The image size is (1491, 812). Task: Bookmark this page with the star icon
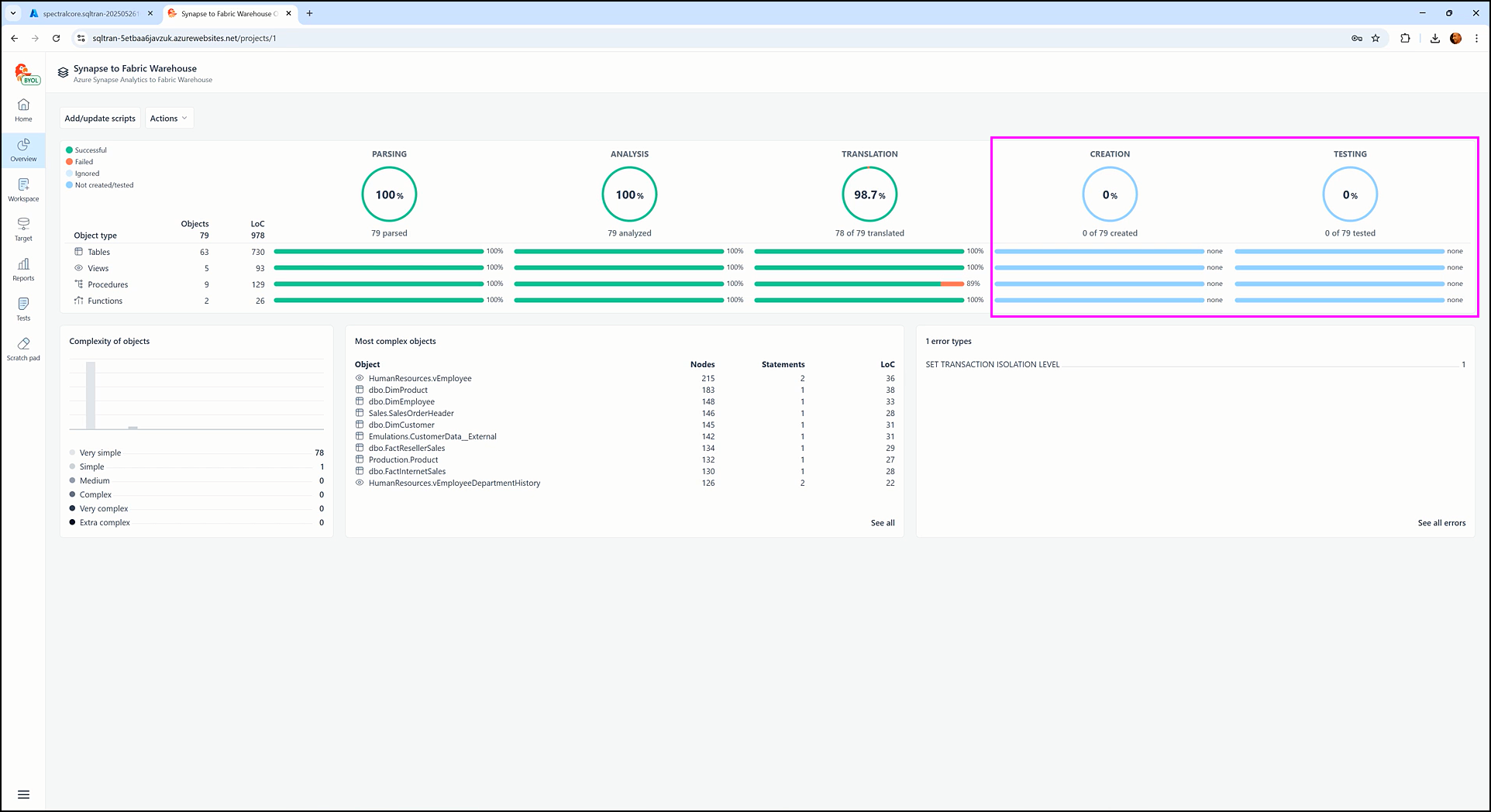1376,38
